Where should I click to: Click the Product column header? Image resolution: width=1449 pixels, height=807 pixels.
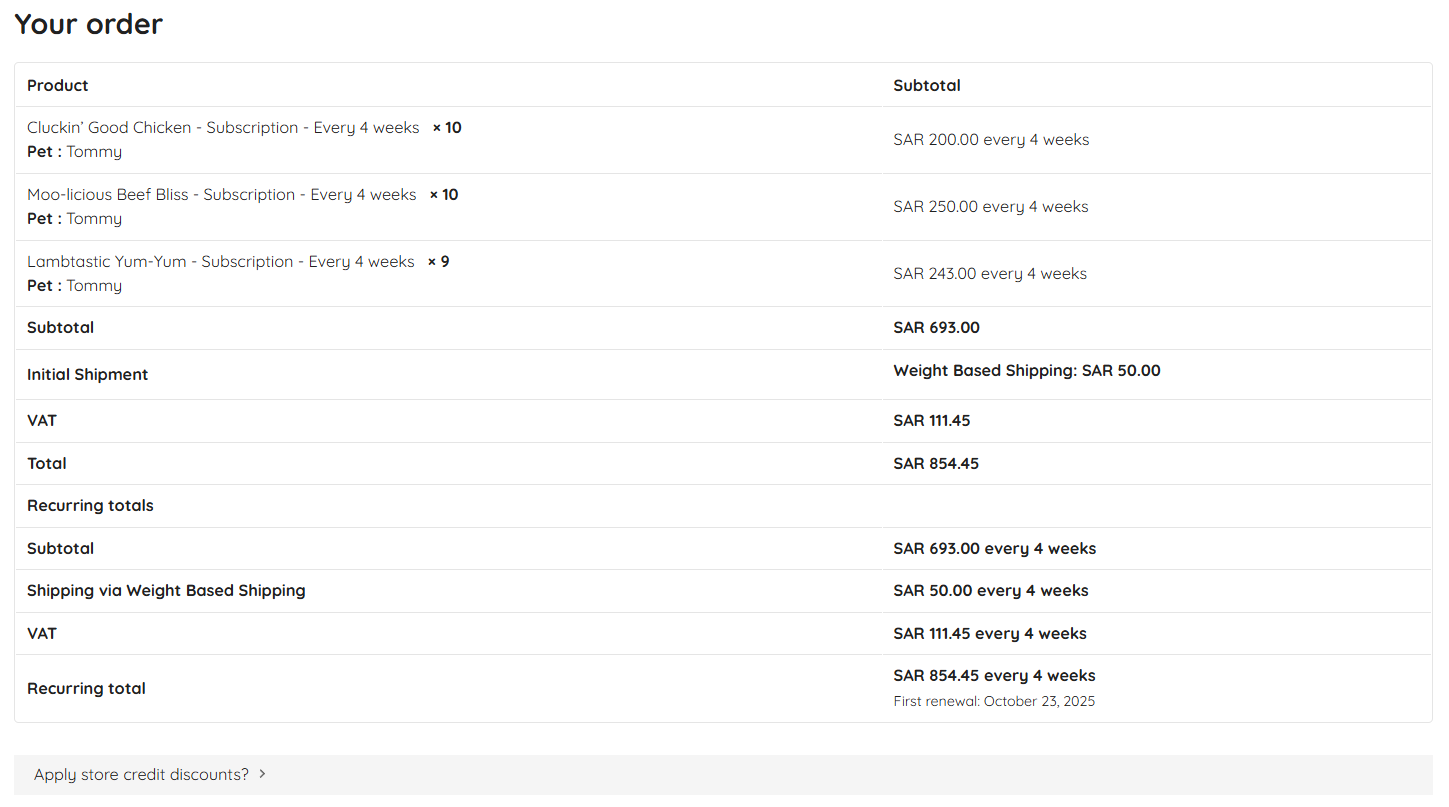(x=58, y=86)
